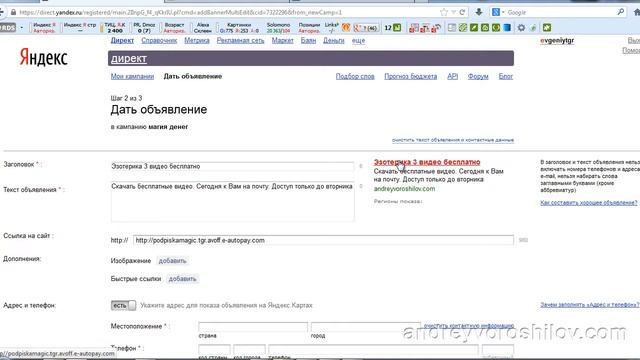
Task: Open Подбор слов link
Action: tap(355, 76)
